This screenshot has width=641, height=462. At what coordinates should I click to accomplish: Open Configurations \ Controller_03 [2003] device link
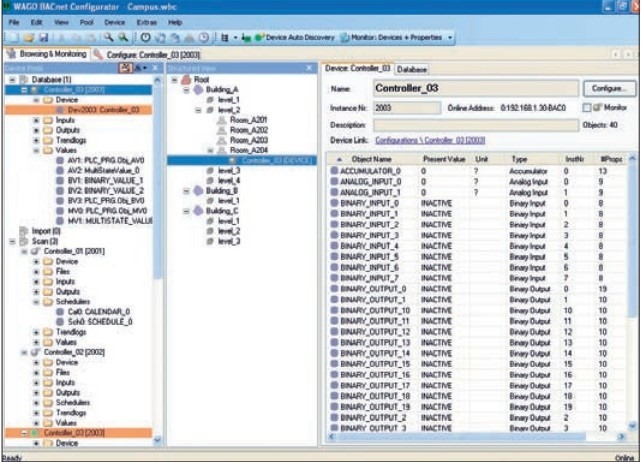[x=430, y=140]
